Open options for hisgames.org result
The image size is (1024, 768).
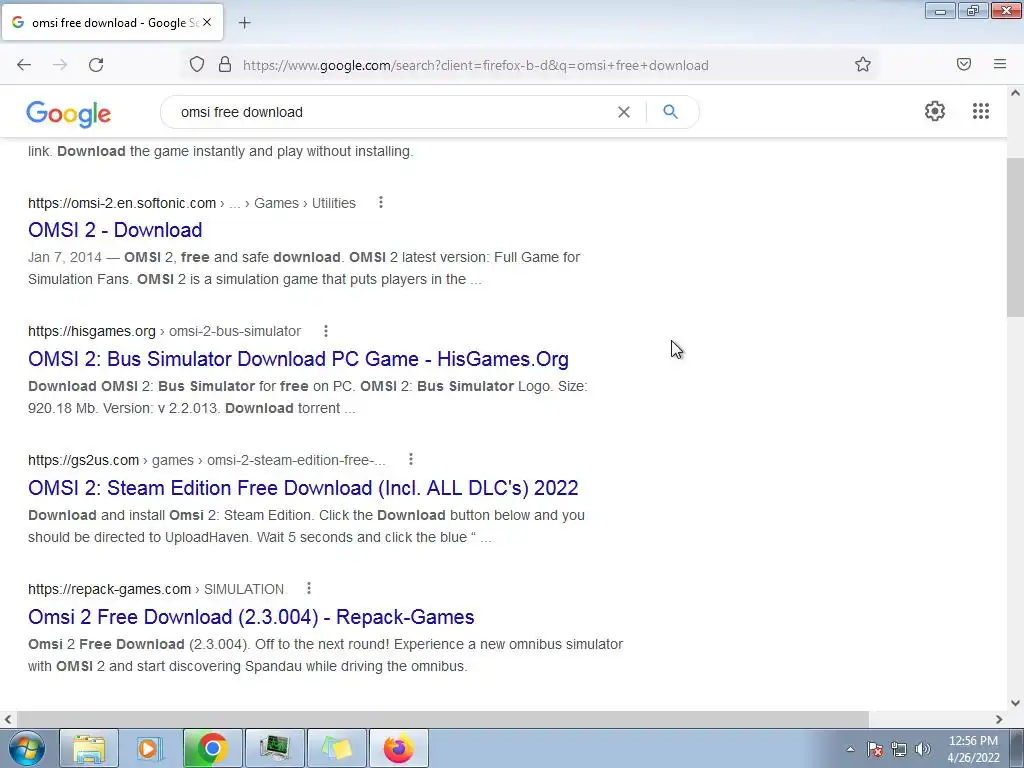(x=326, y=331)
